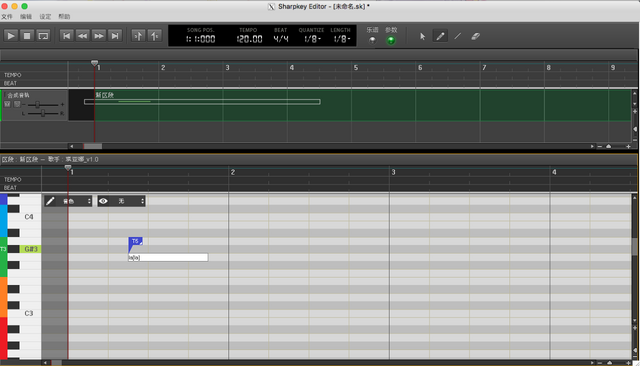Click the C4 piano key

pos(29,217)
